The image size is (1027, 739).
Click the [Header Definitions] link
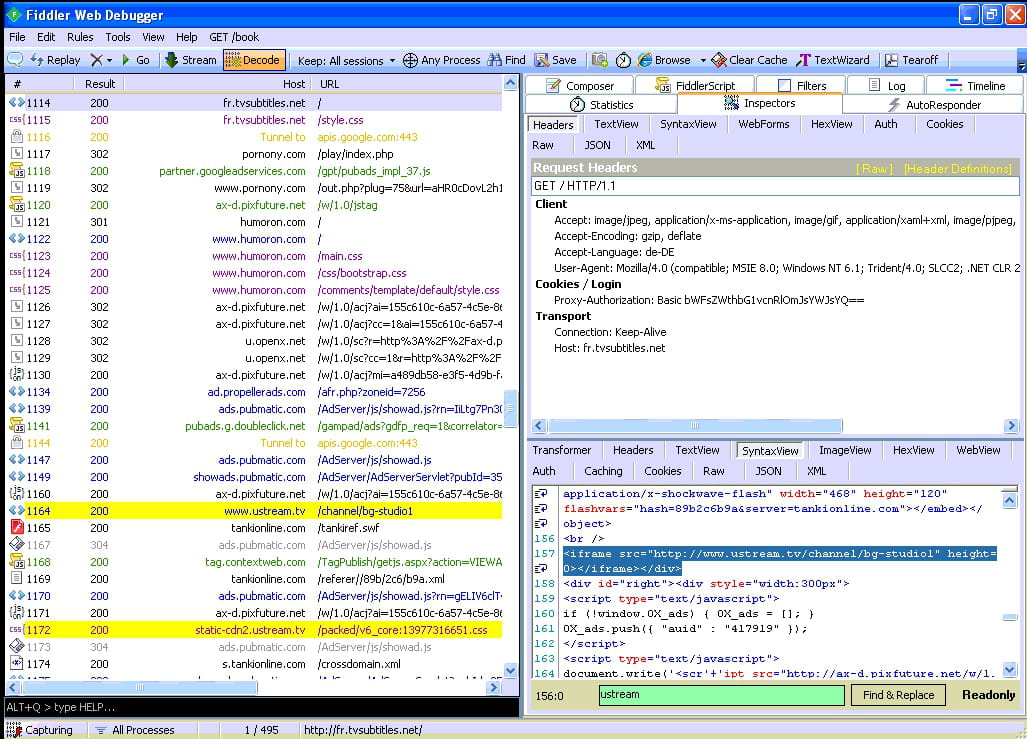pos(958,168)
